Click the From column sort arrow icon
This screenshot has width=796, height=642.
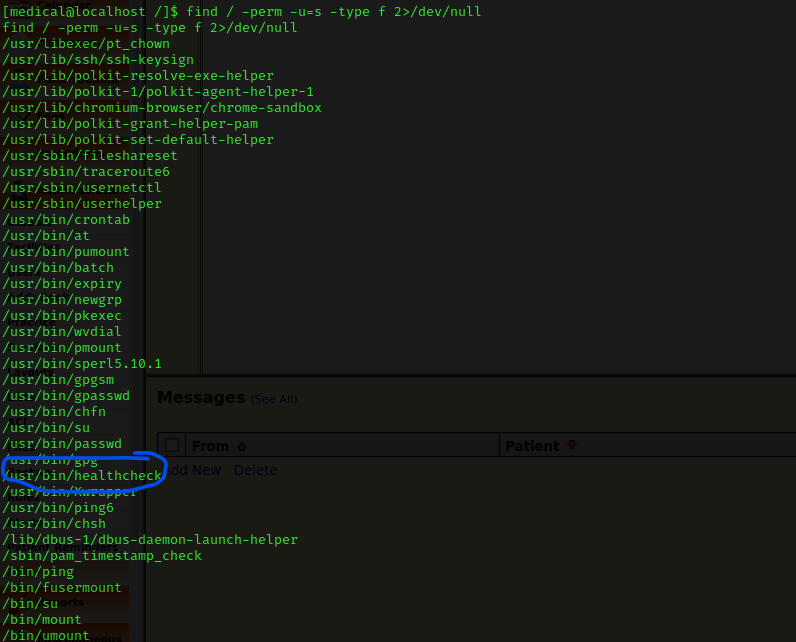point(241,446)
